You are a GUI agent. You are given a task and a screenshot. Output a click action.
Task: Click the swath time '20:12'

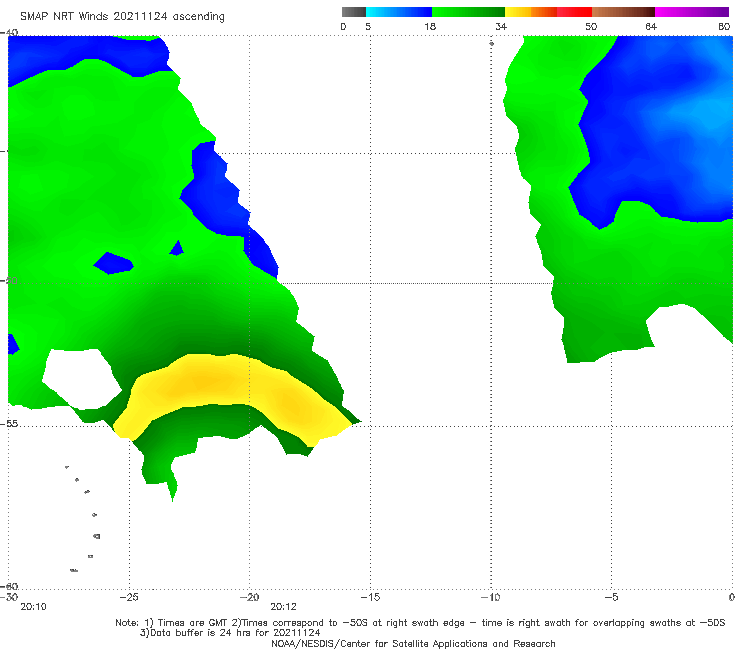[284, 607]
